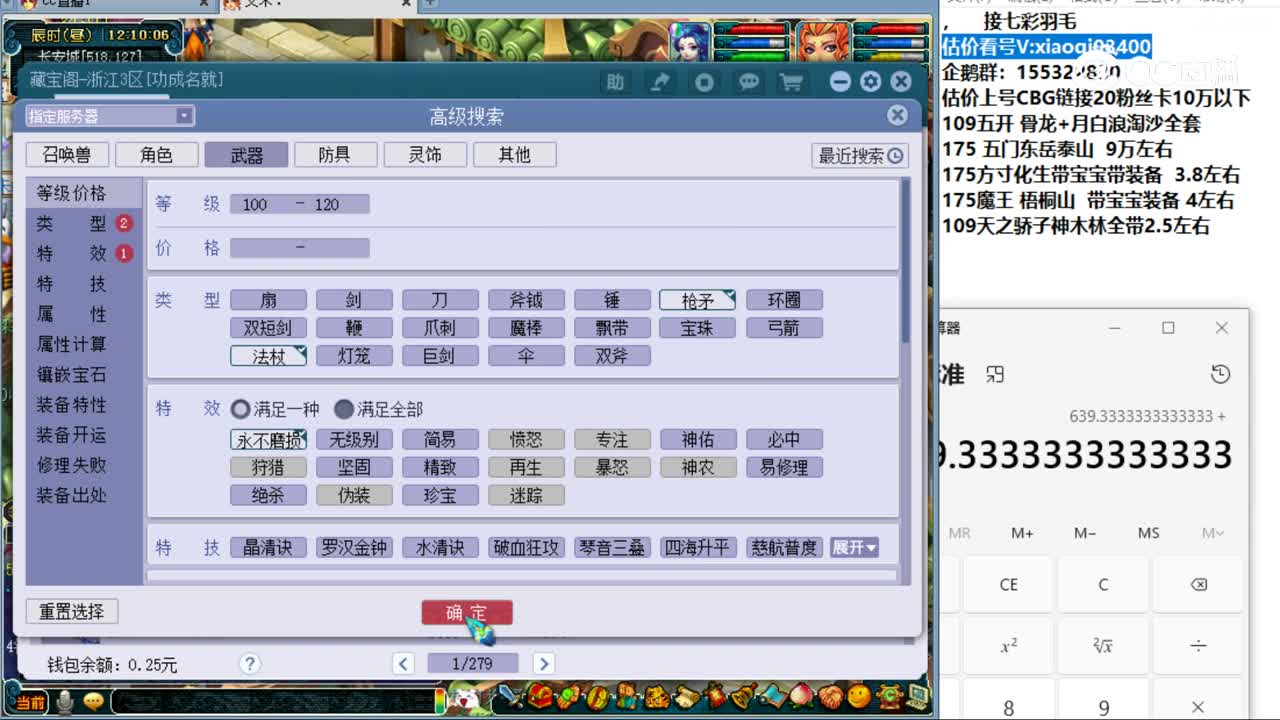Open the chat bubble icon in 藏宝阁 title bar
1280x720 pixels.
click(x=748, y=82)
